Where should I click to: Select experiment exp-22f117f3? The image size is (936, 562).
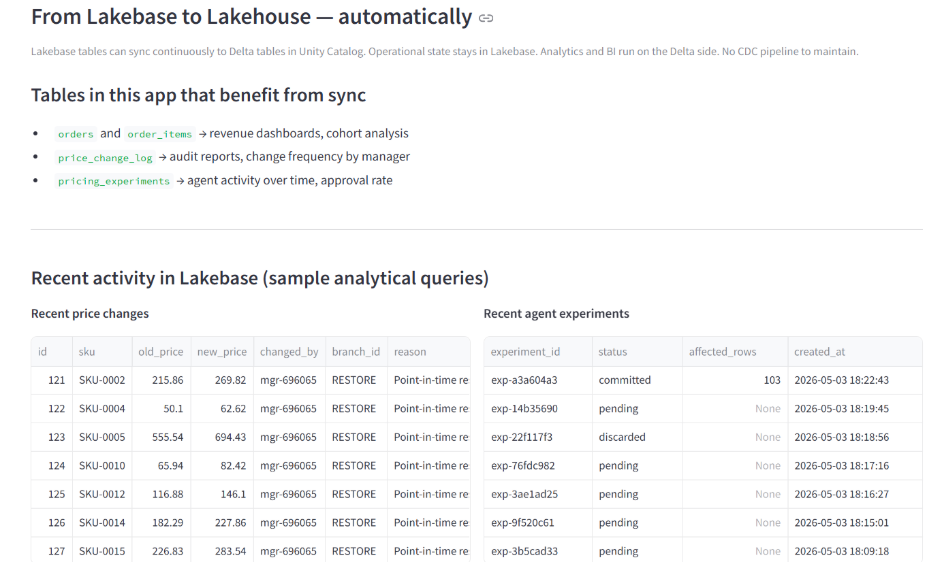538,437
